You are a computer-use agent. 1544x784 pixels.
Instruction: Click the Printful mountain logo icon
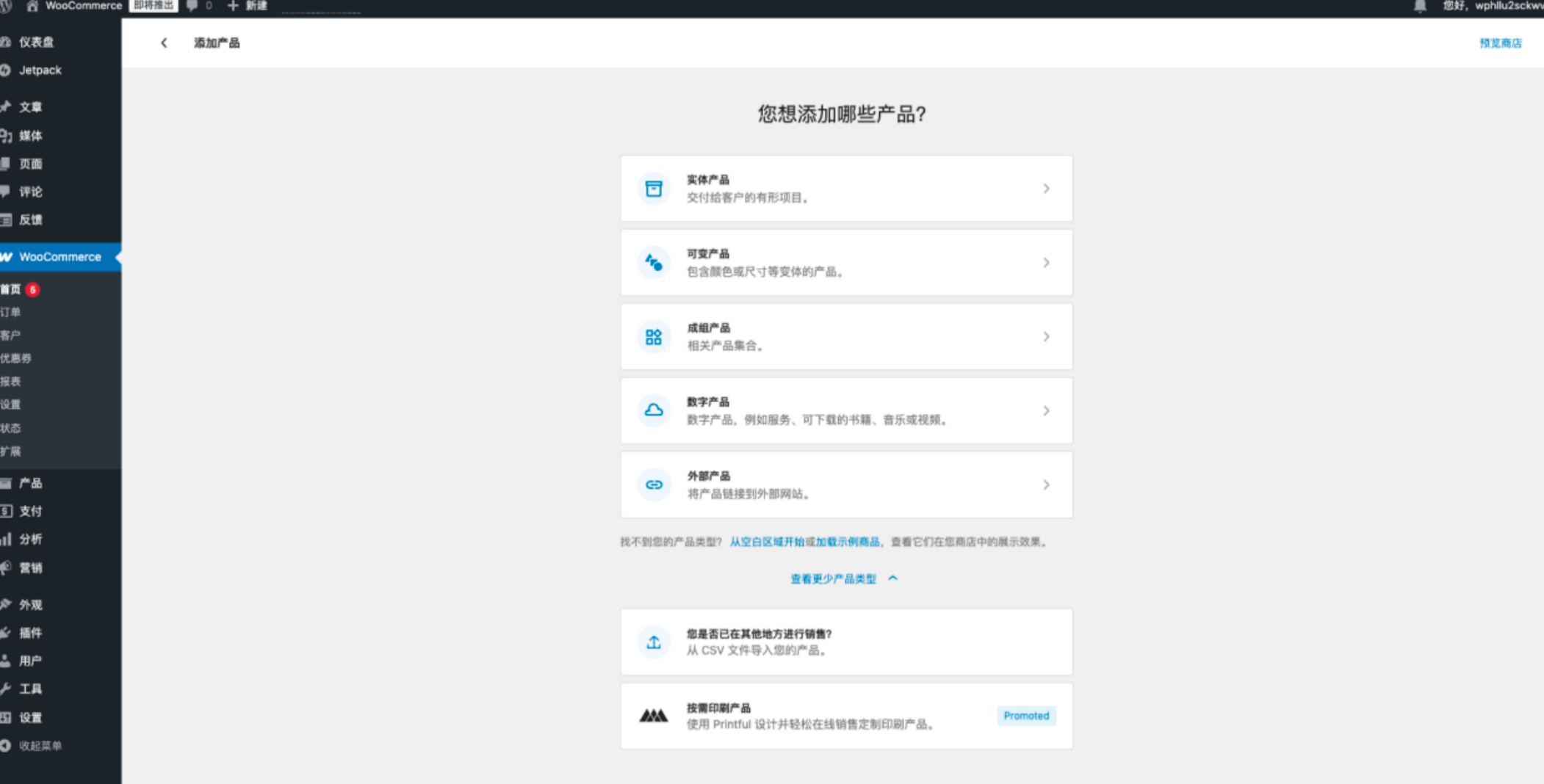[653, 716]
